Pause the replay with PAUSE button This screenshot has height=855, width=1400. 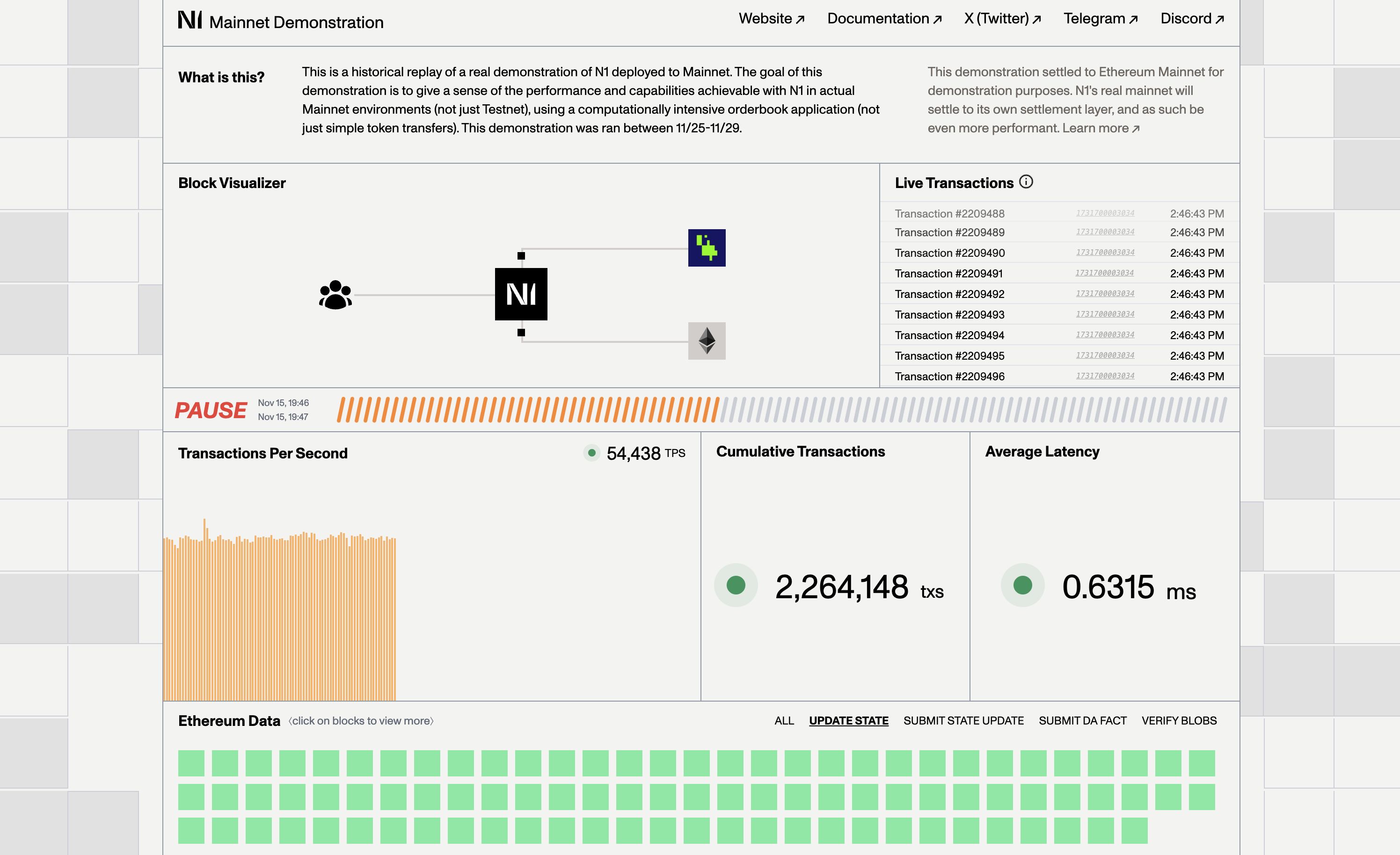[x=211, y=410]
